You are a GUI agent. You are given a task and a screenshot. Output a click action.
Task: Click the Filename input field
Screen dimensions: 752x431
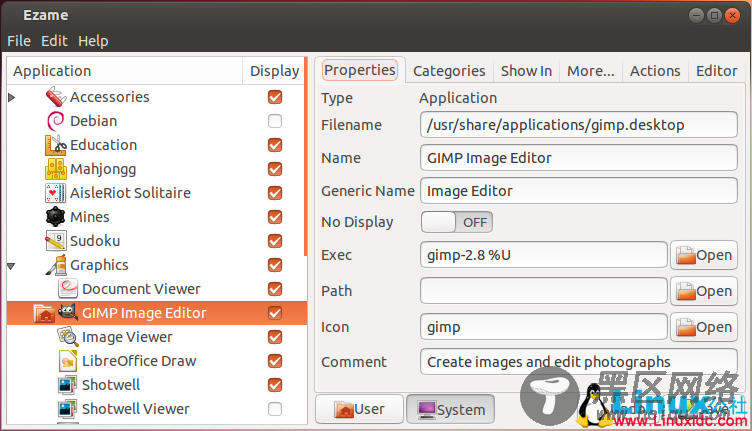(579, 125)
